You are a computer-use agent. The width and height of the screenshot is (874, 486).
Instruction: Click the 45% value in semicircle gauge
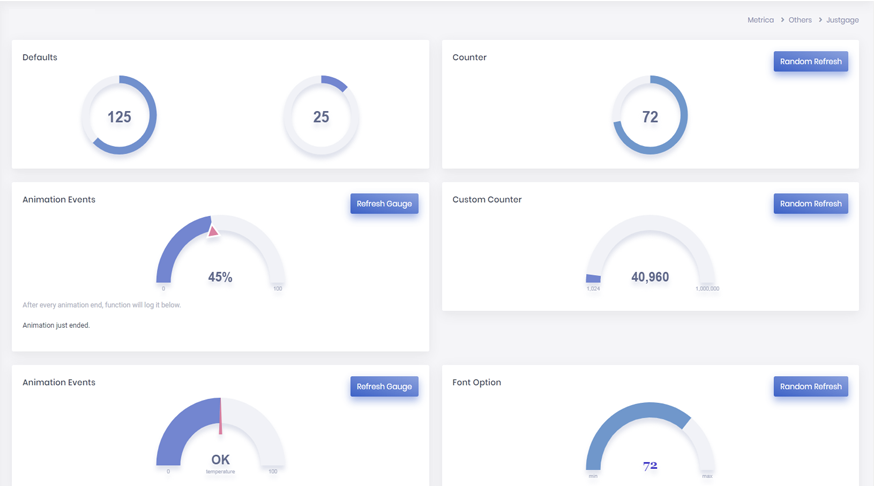[220, 277]
